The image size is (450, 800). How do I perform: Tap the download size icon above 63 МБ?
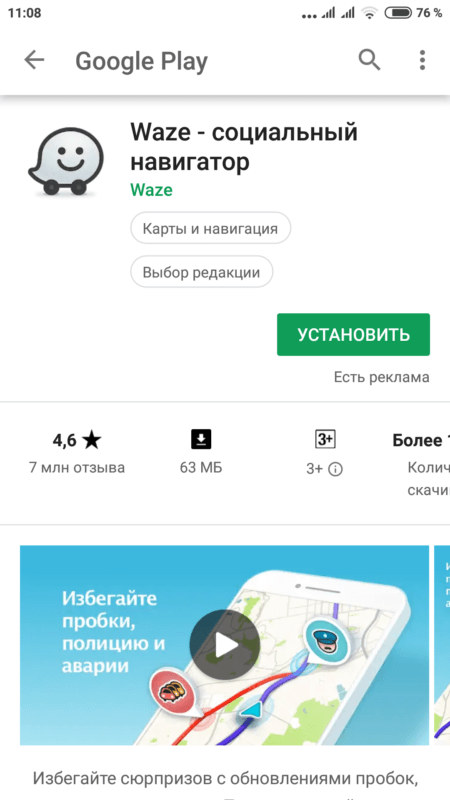point(201,439)
